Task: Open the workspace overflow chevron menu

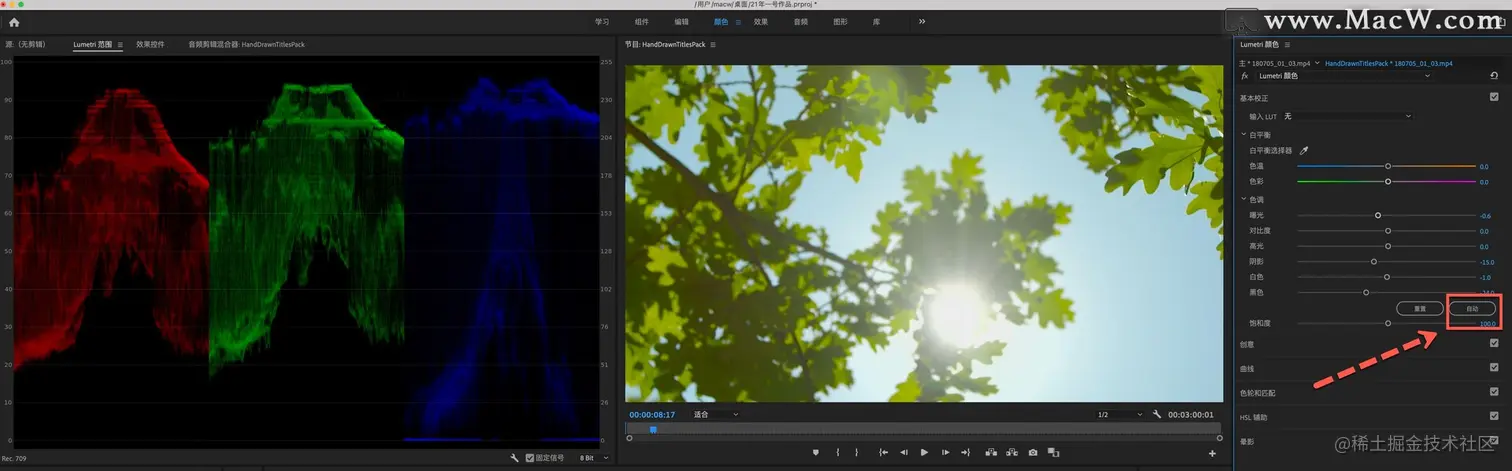Action: click(x=922, y=21)
